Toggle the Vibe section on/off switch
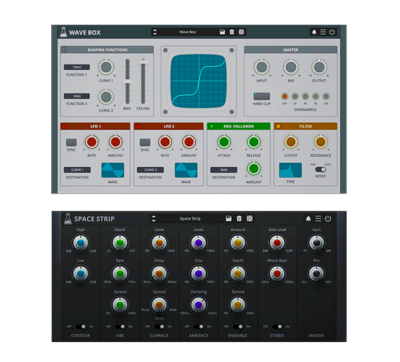The width and height of the screenshot is (400, 362). click(120, 327)
